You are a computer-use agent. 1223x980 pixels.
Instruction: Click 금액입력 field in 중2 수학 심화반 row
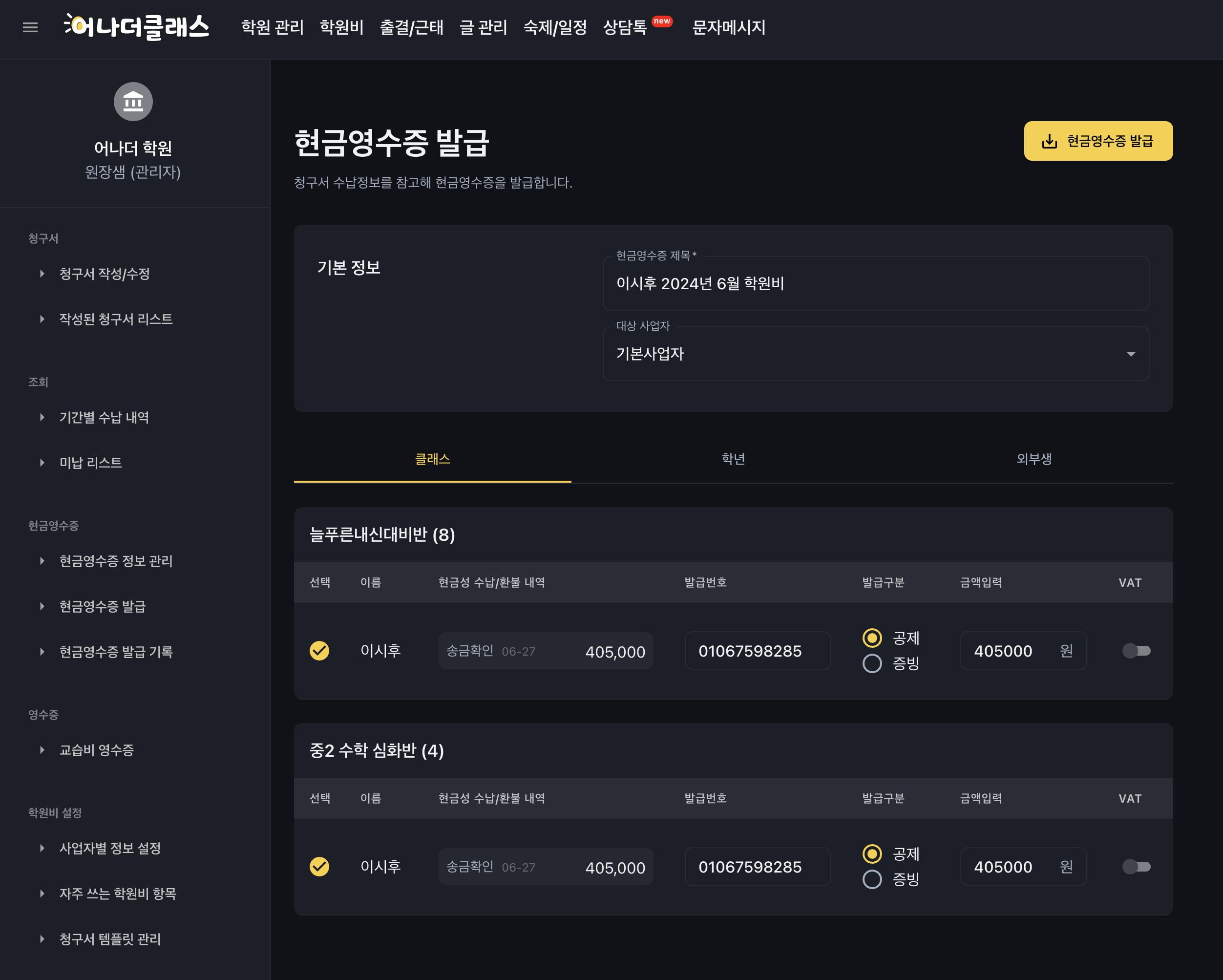click(x=1023, y=867)
